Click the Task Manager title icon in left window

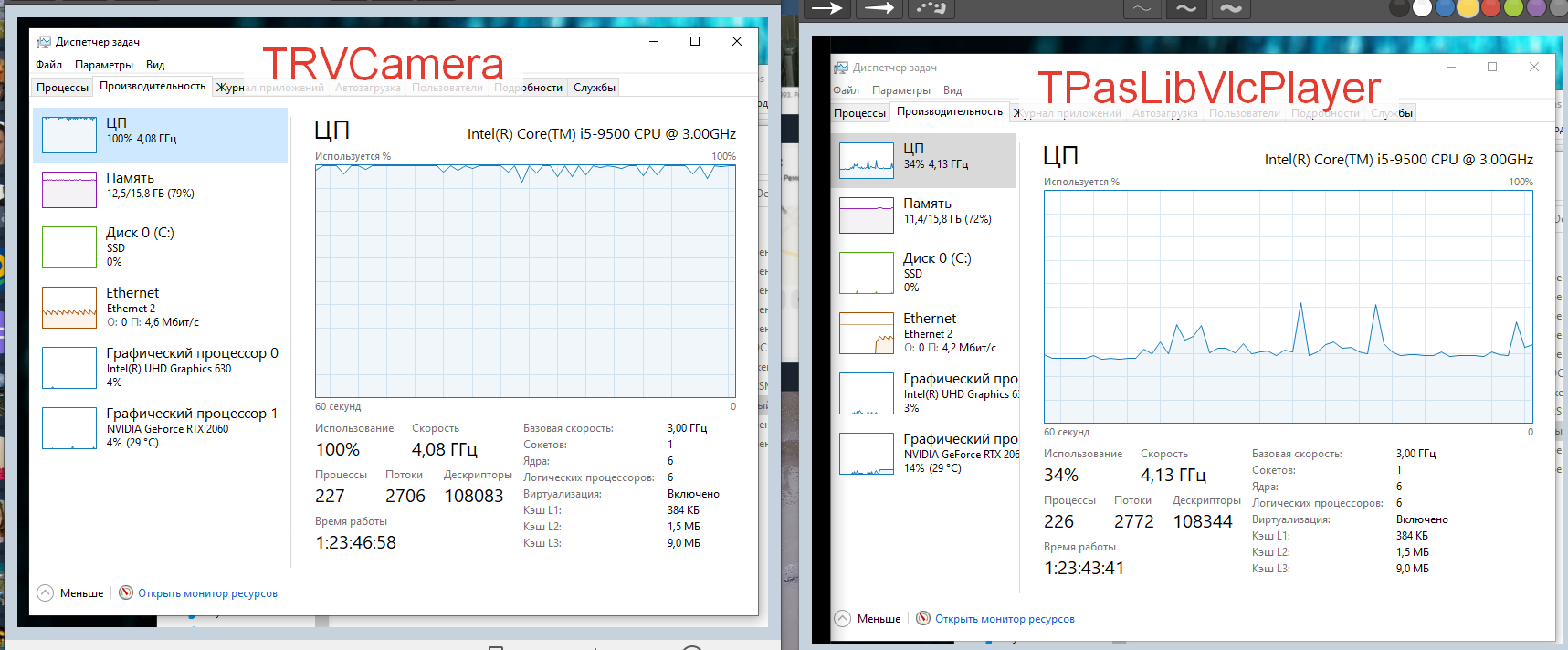pos(43,42)
